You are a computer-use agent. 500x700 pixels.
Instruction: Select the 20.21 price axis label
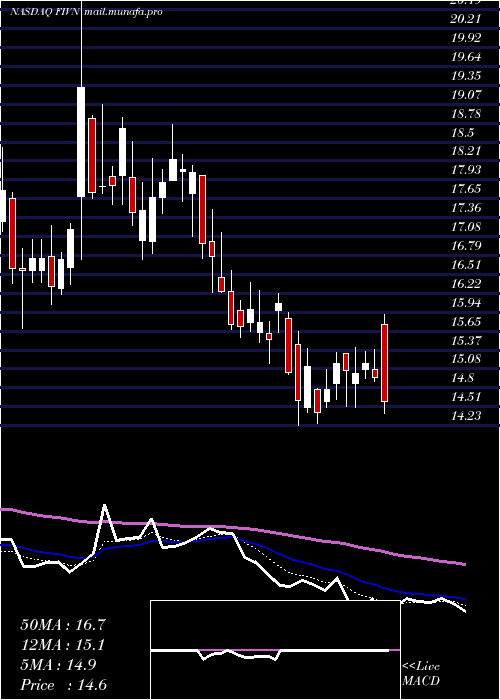point(466,19)
